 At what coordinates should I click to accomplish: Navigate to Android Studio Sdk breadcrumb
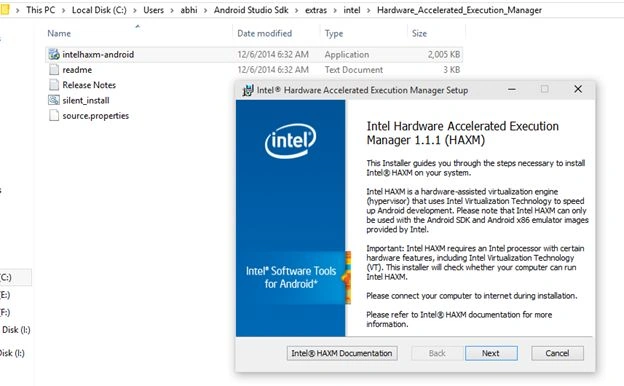251,10
